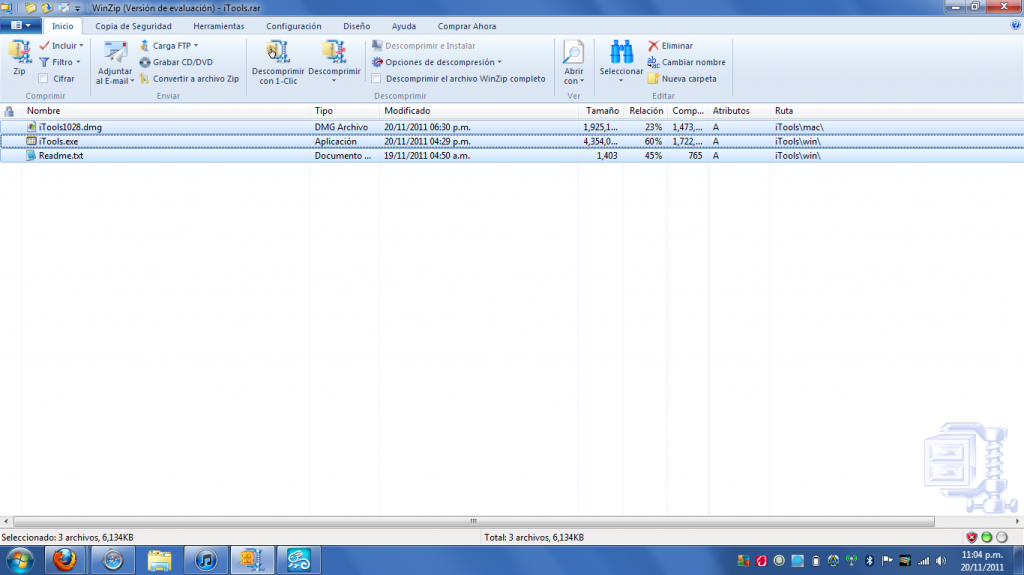
Task: Click the scrollbar right arrow
Action: (x=1017, y=521)
